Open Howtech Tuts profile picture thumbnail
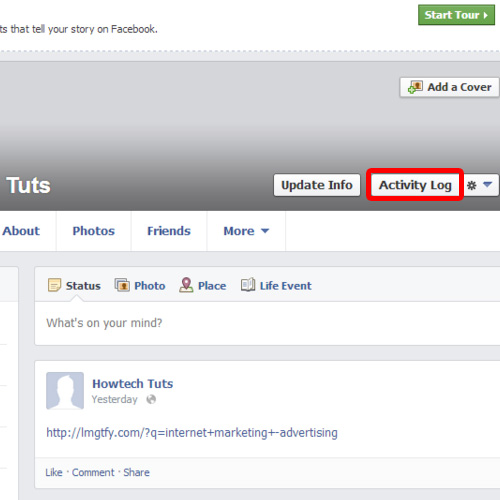500x500 pixels. tap(65, 391)
